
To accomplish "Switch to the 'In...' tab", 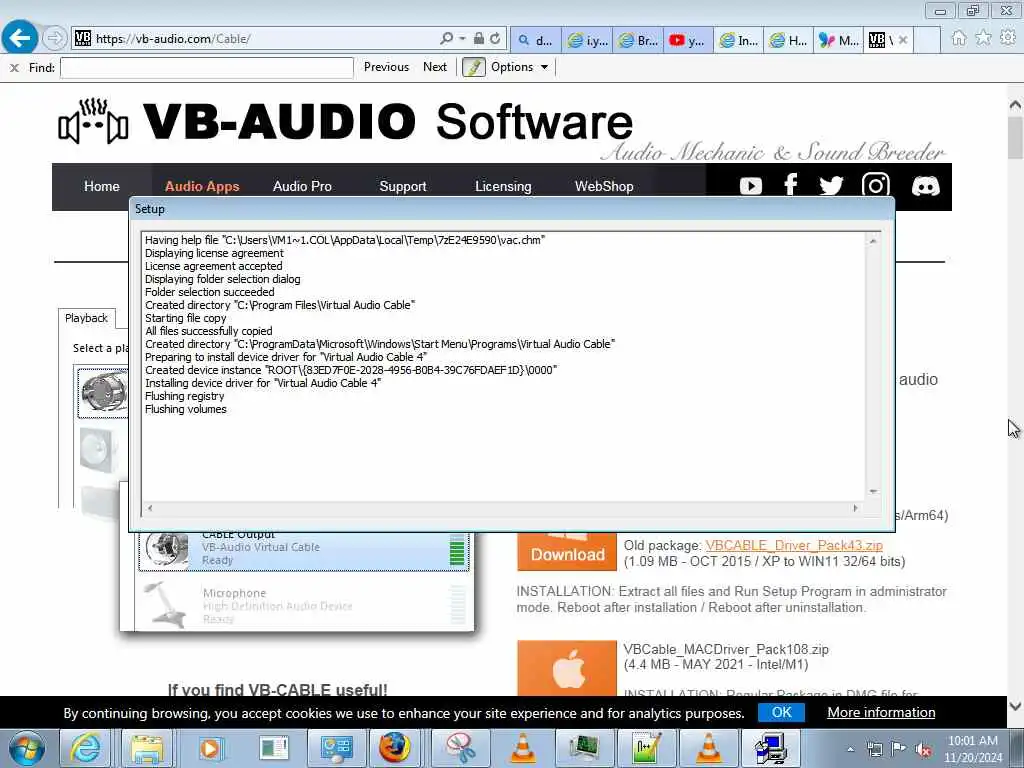I will coord(739,40).
